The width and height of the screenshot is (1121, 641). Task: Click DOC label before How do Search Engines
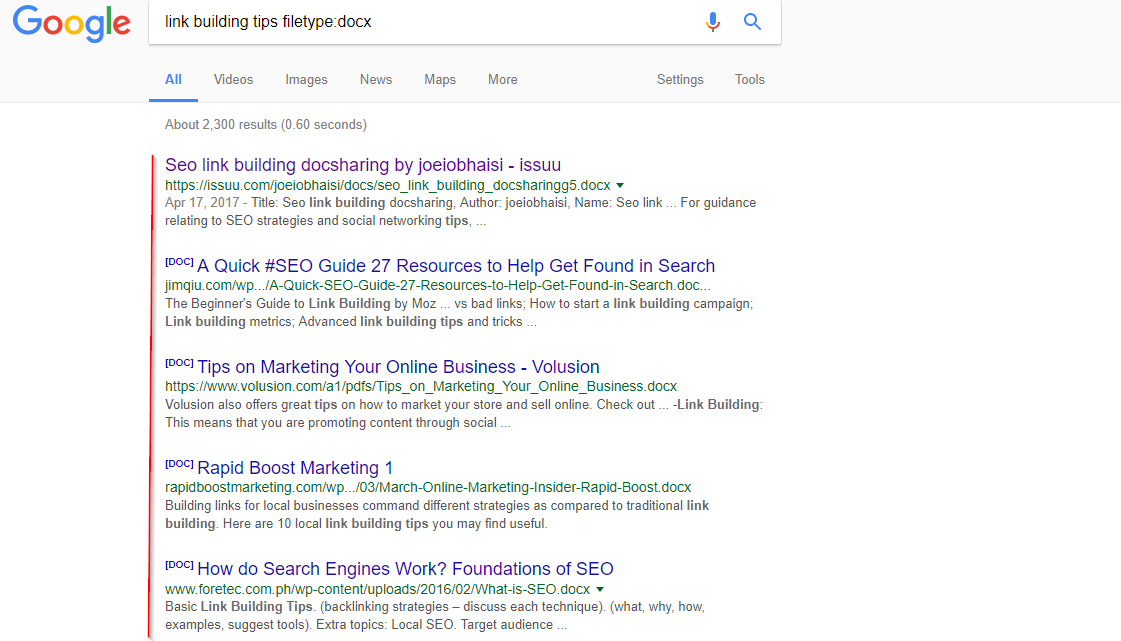(179, 565)
